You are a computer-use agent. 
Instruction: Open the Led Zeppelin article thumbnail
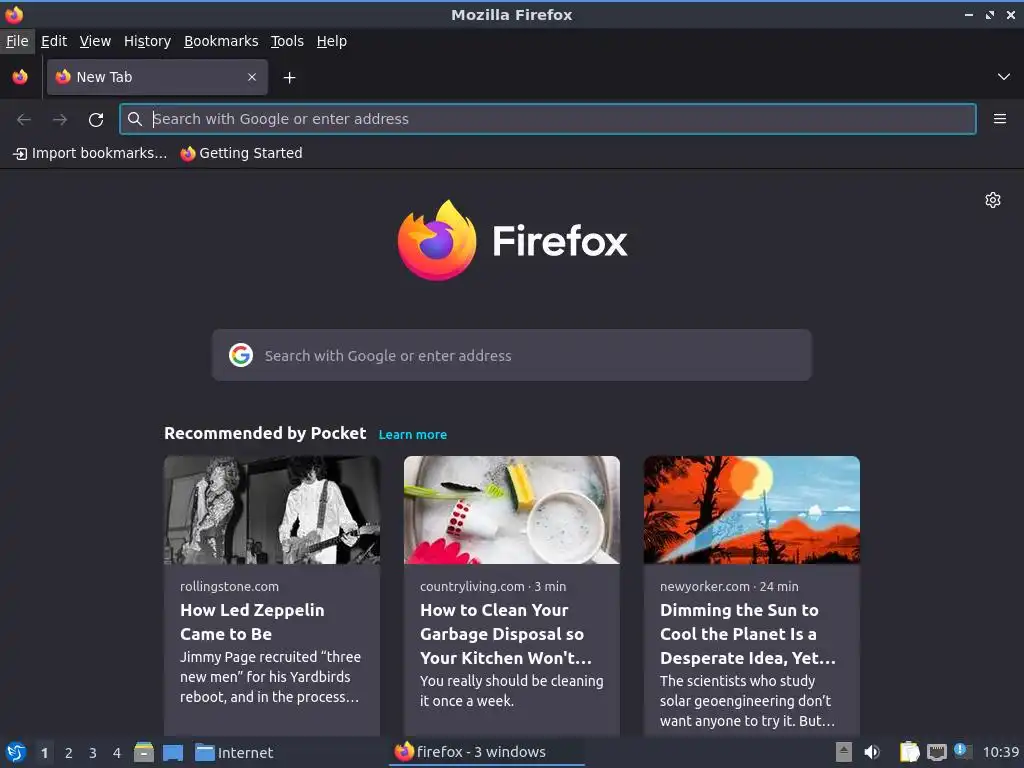pos(272,510)
